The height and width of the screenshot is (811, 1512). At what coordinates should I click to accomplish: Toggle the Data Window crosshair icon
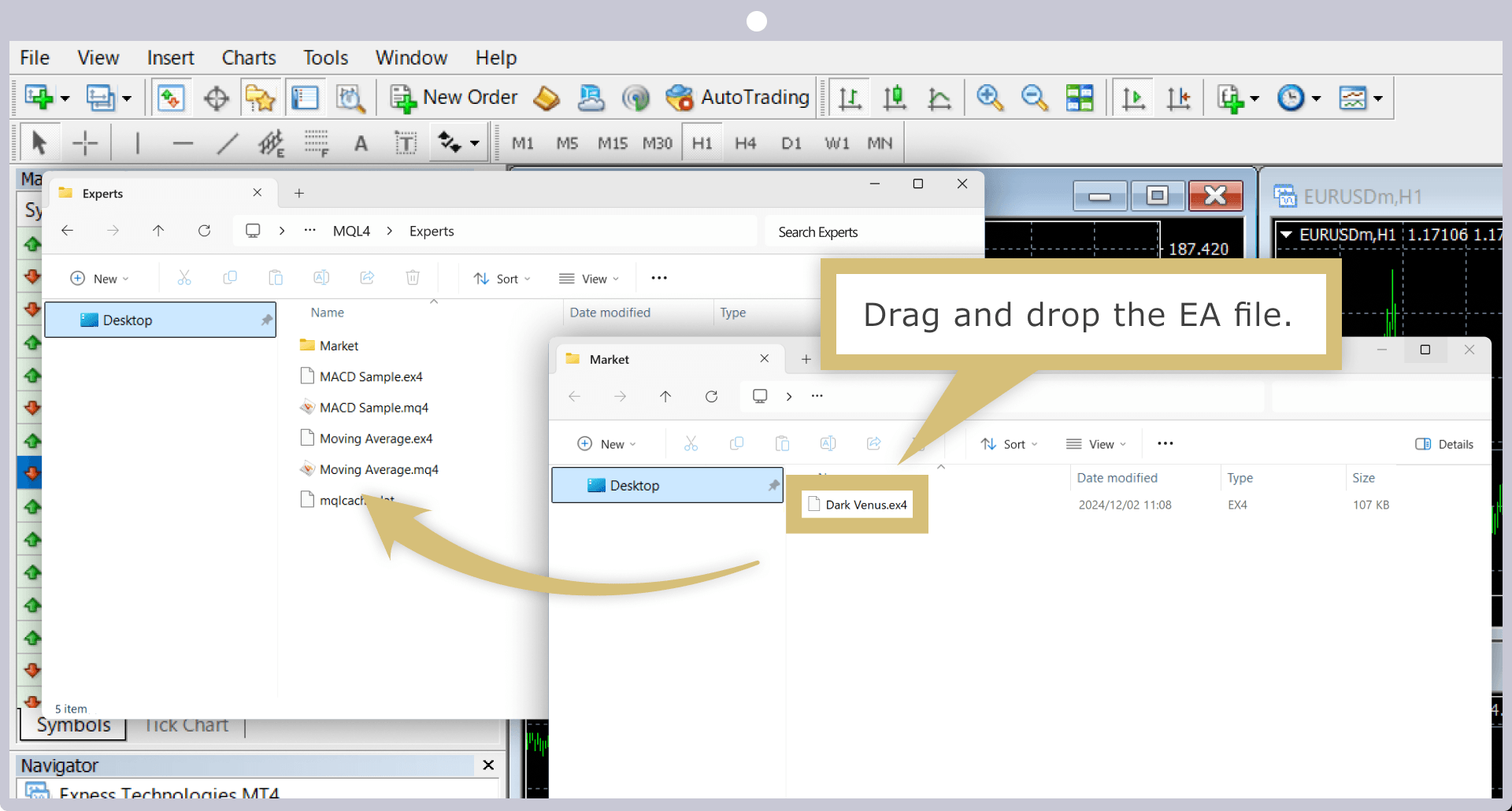pyautogui.click(x=216, y=98)
